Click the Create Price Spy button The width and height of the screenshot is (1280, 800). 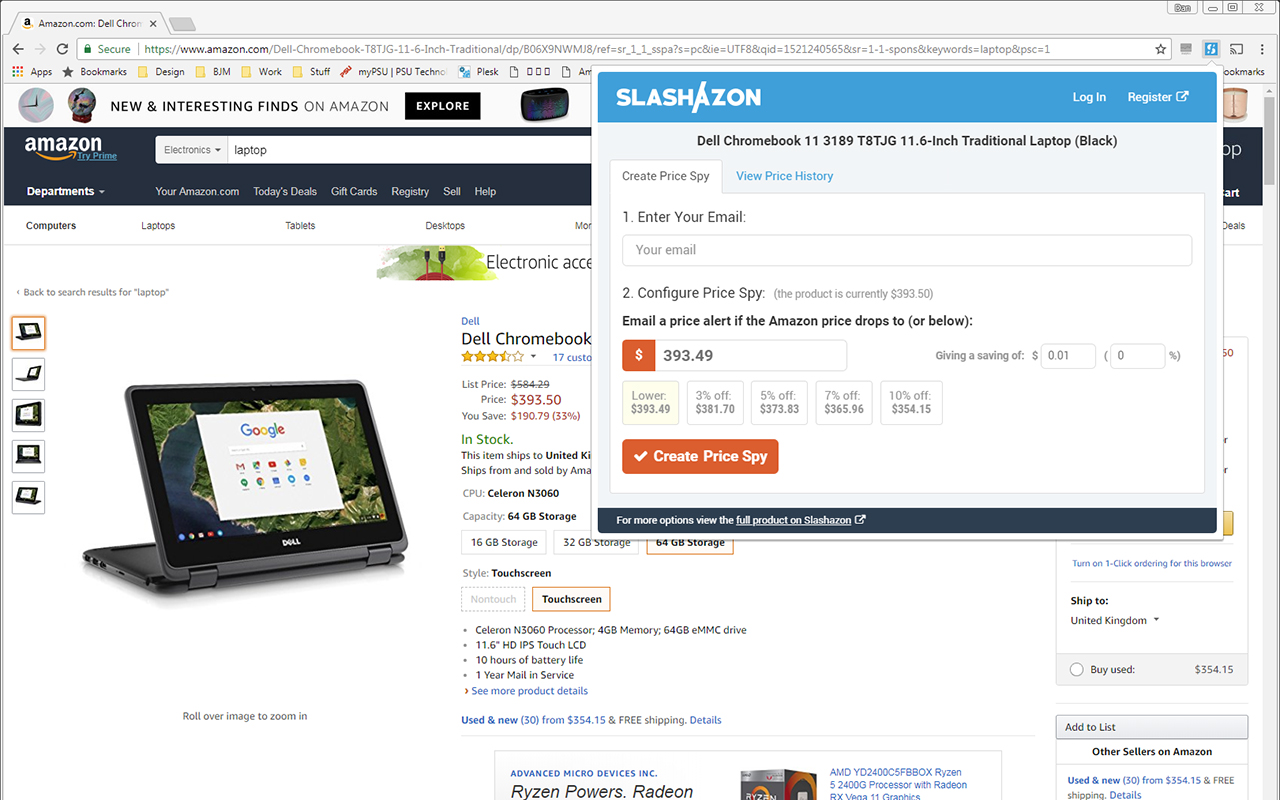pyautogui.click(x=700, y=456)
